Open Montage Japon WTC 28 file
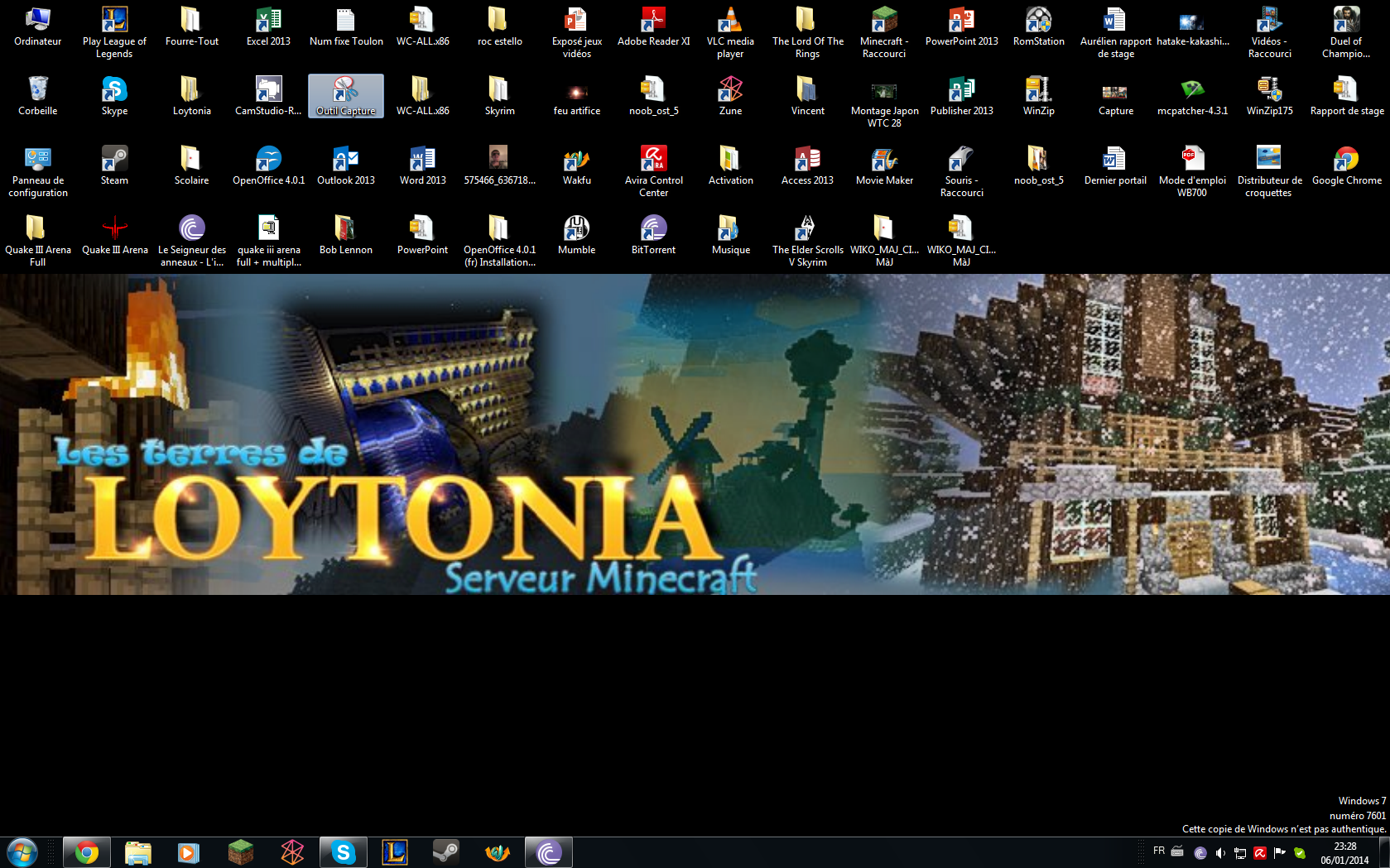This screenshot has width=1390, height=868. (884, 102)
